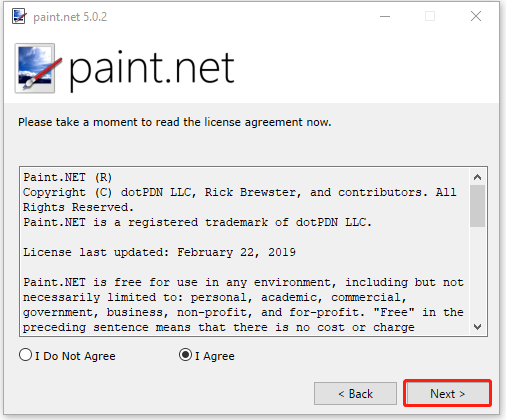Click the 'I Agree' label text

215,356
